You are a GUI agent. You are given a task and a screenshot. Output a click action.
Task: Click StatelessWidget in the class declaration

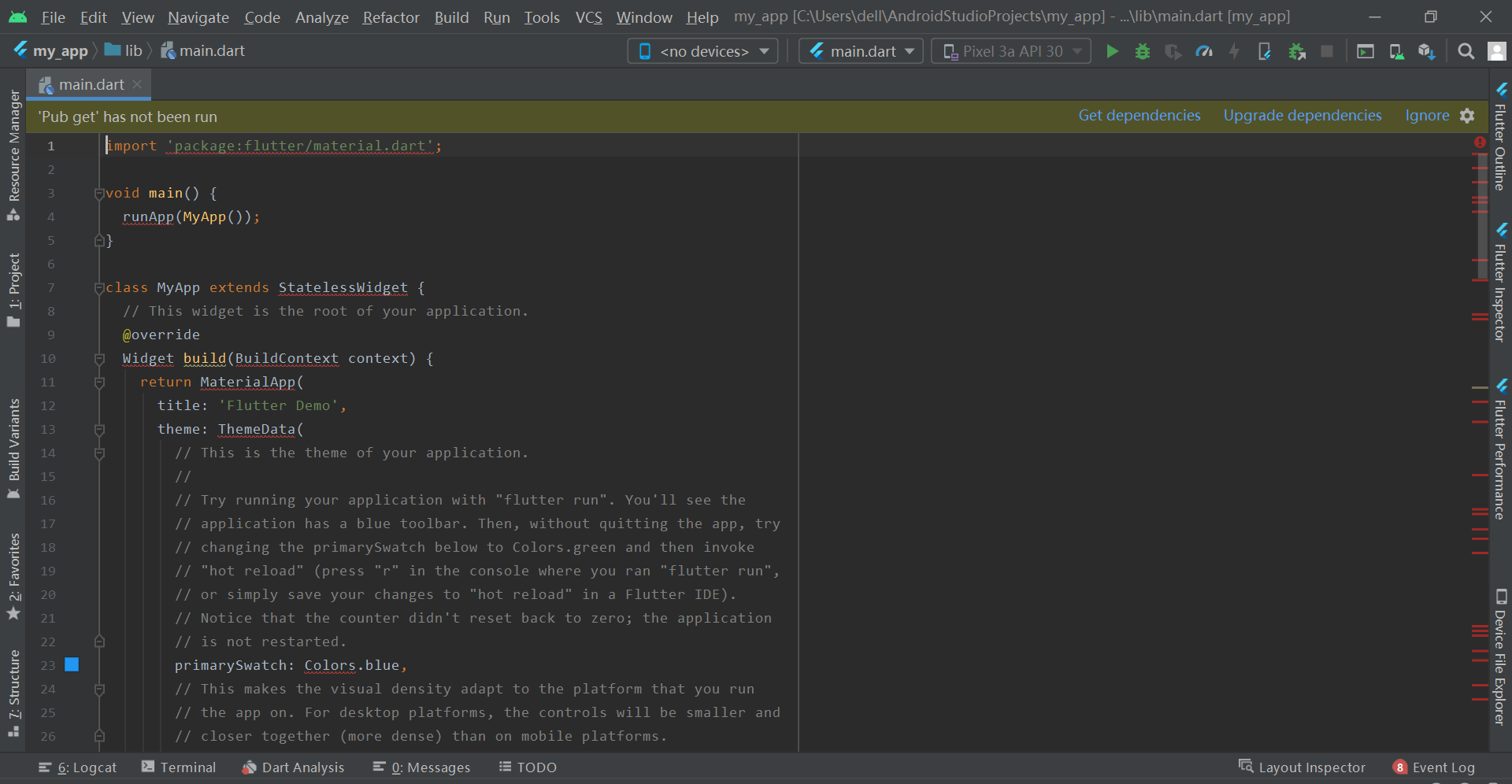343,287
